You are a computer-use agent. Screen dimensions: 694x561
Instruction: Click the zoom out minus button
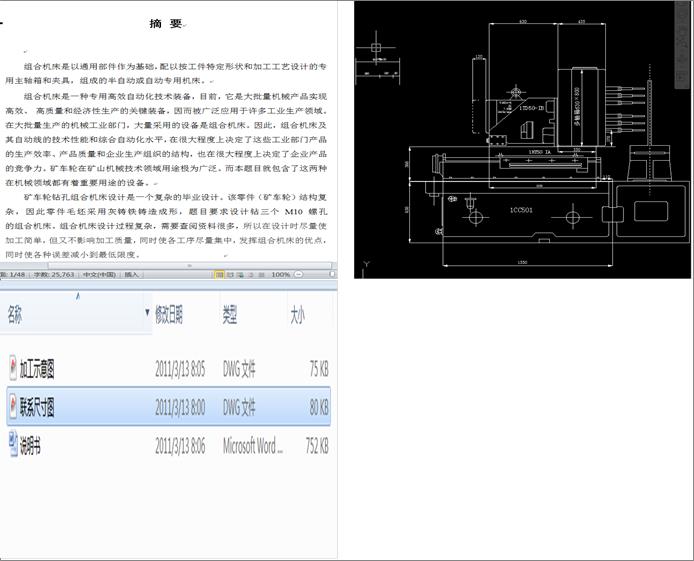299,274
